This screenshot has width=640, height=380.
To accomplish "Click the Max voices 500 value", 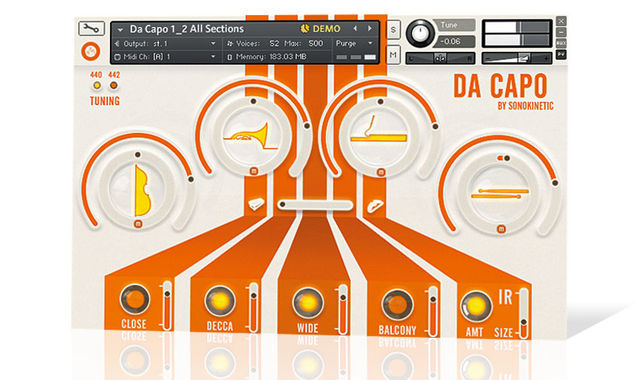I will pyautogui.click(x=316, y=43).
